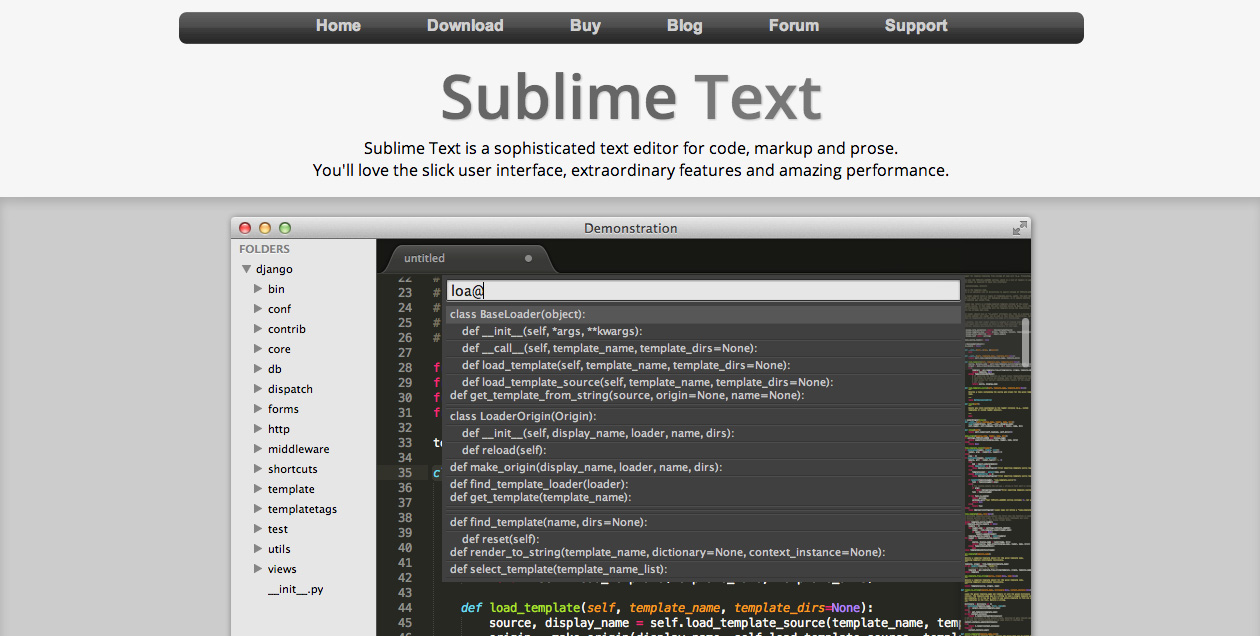Viewport: 1260px width, 636px height.
Task: Select def render_to_string result
Action: click(x=702, y=552)
